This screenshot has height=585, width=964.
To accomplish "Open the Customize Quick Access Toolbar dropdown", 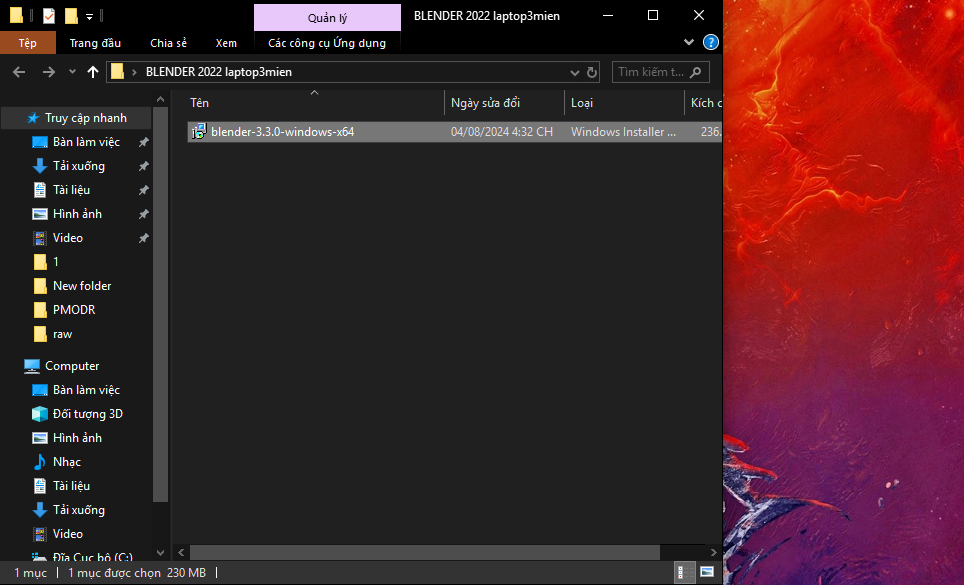I will click(x=90, y=16).
